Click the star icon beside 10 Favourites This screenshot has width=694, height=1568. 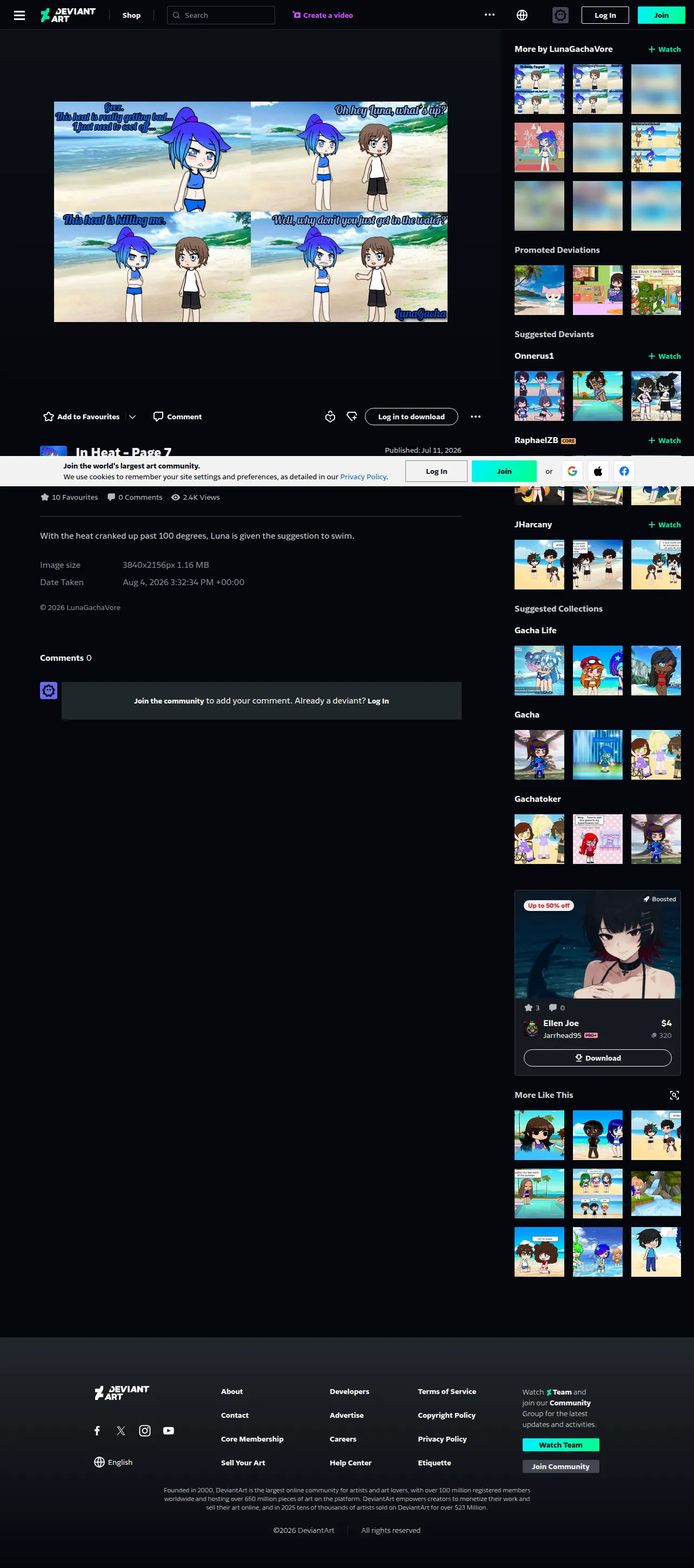(44, 497)
